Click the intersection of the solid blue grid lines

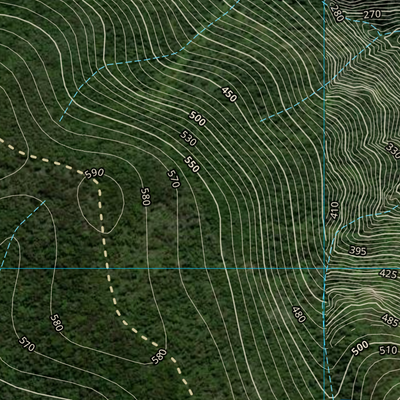(x=325, y=268)
